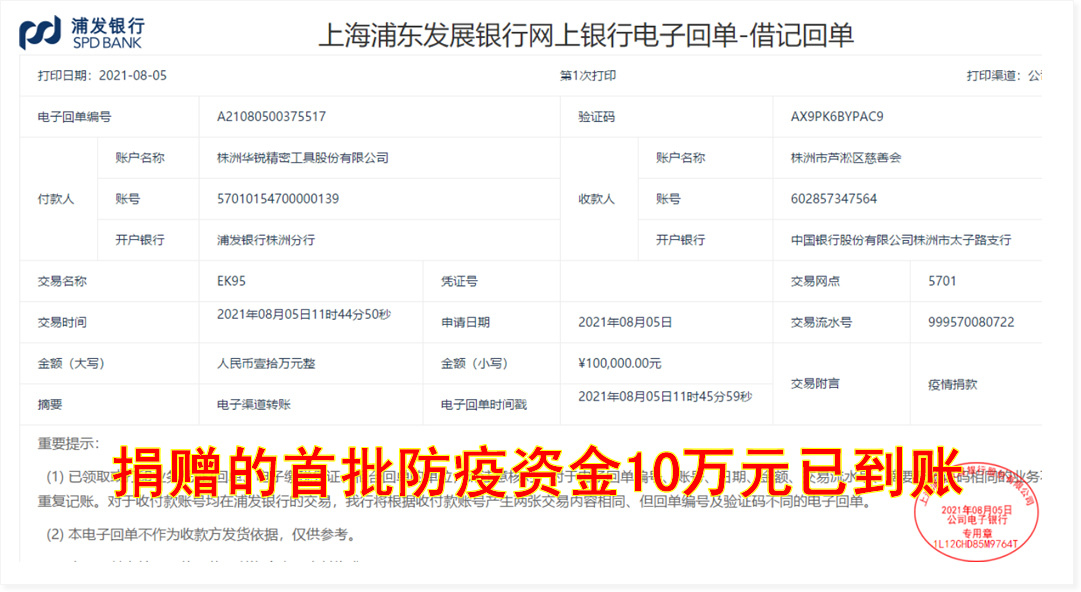
Task: Click the 验证码 label
Action: click(x=596, y=116)
